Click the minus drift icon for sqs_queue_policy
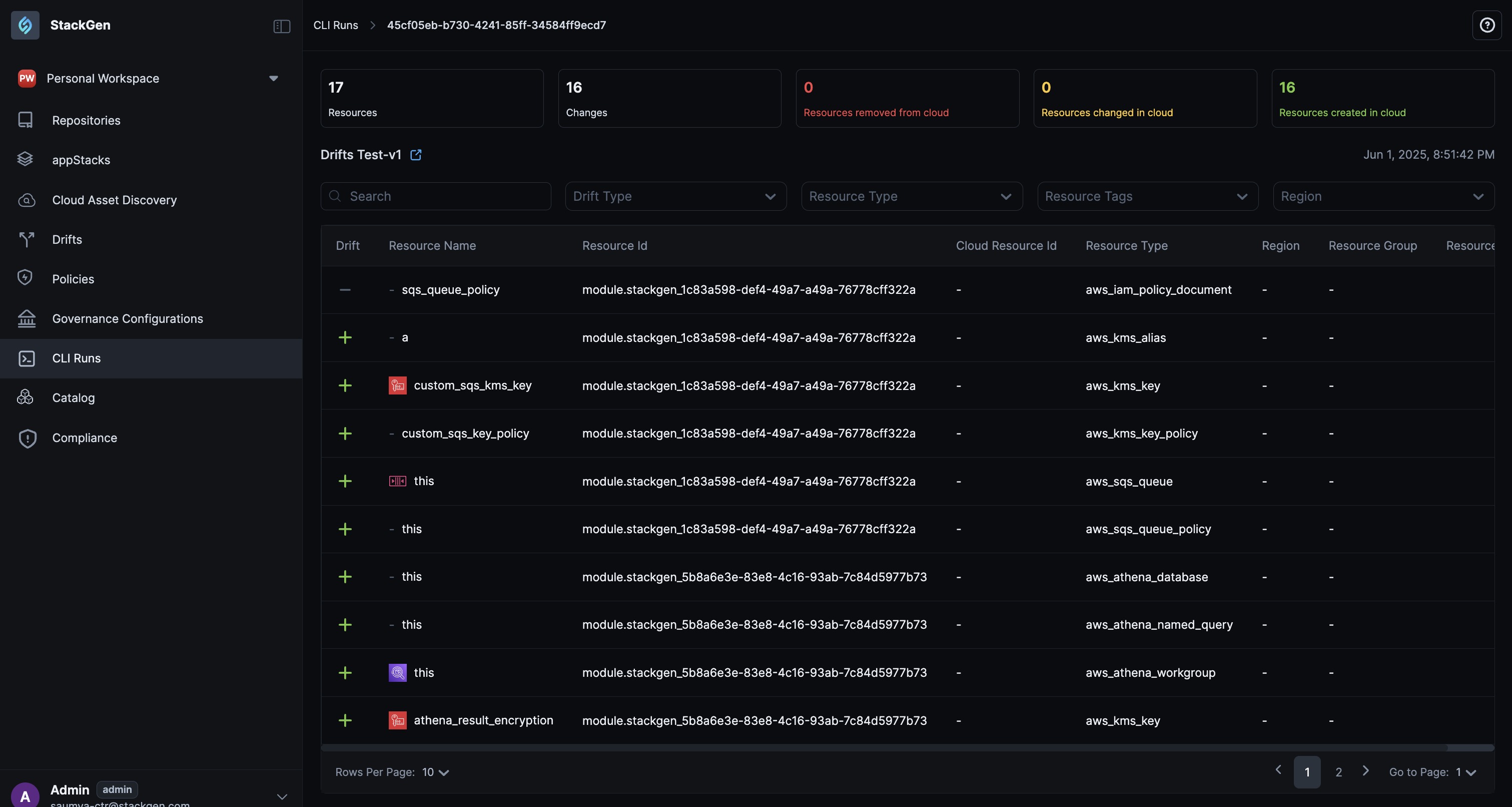 [x=345, y=289]
